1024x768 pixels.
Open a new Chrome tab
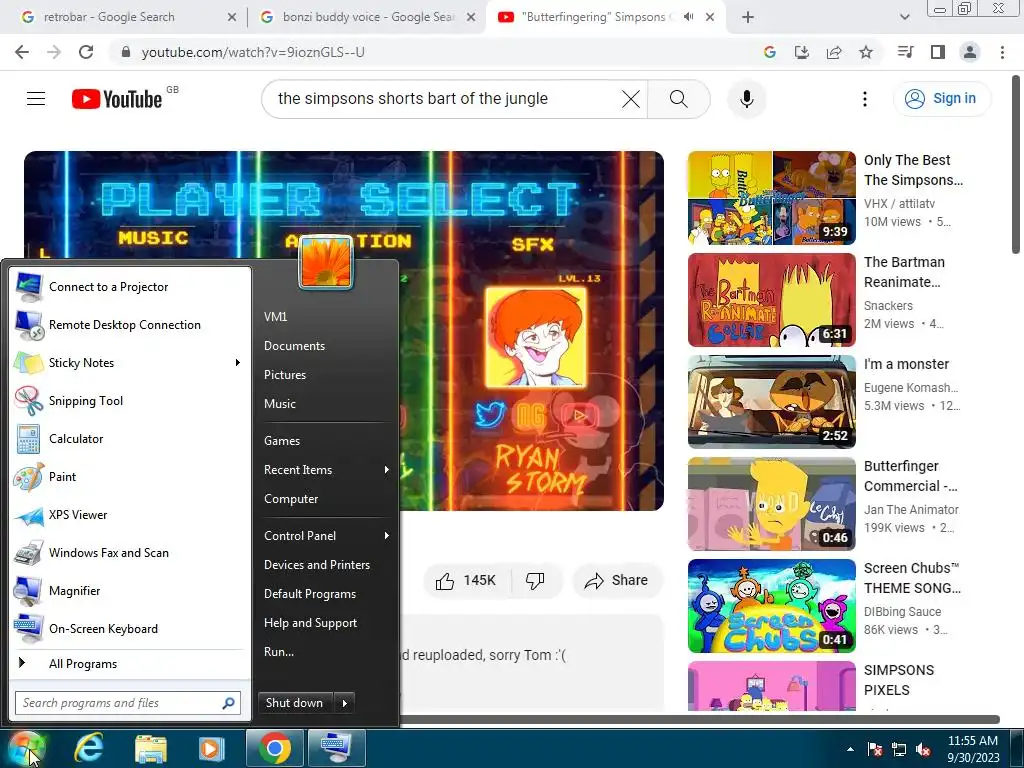pyautogui.click(x=748, y=17)
